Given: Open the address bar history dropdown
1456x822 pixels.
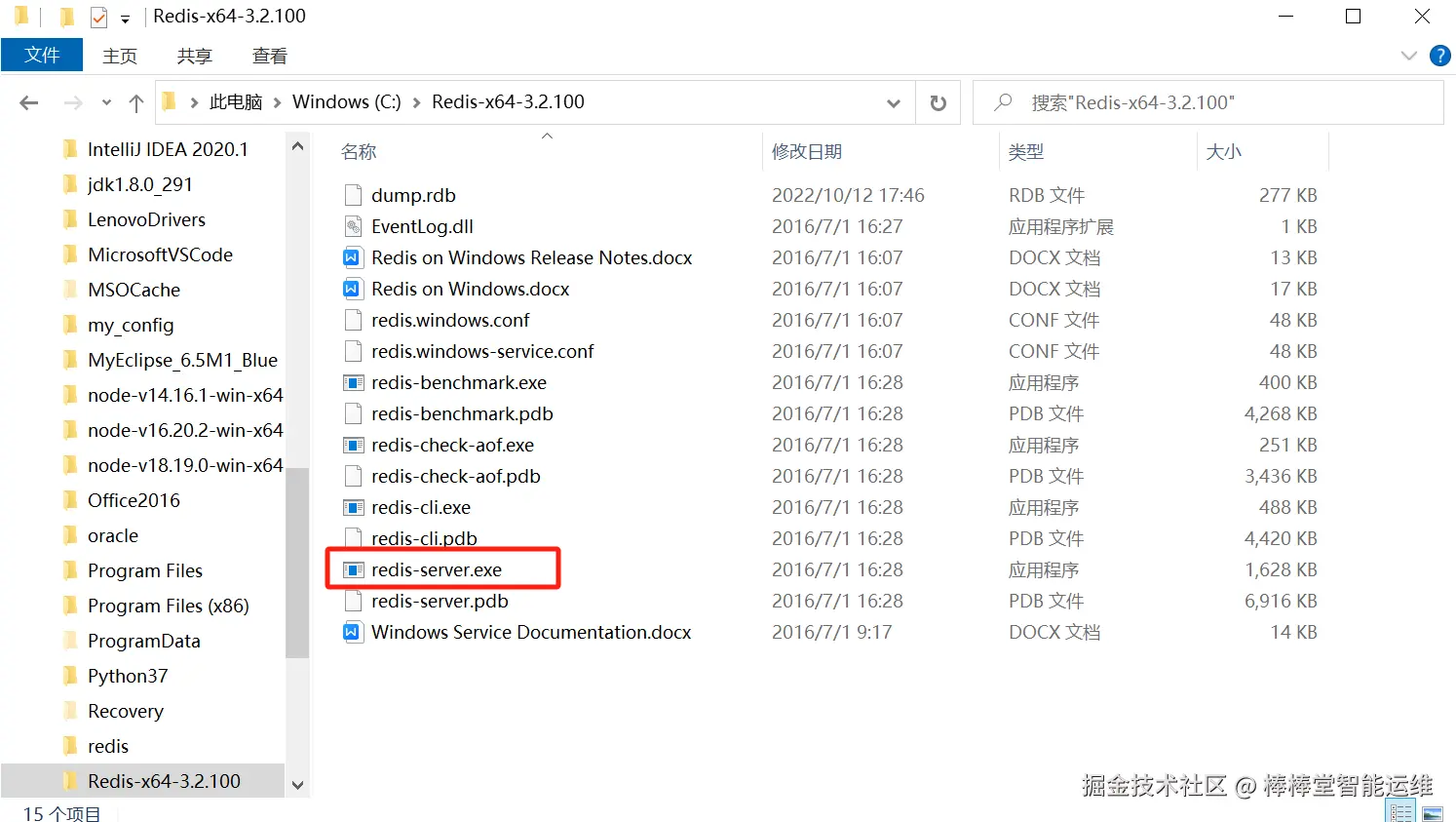Looking at the screenshot, I should point(893,102).
